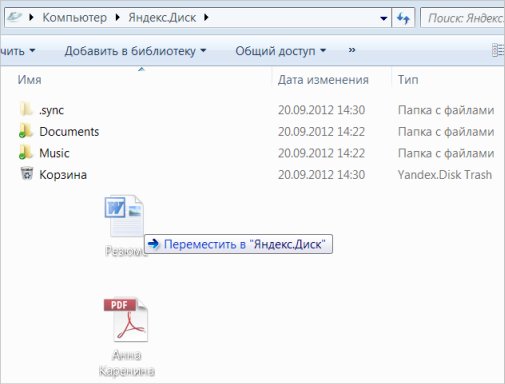Click the Резюме file label

[125, 251]
